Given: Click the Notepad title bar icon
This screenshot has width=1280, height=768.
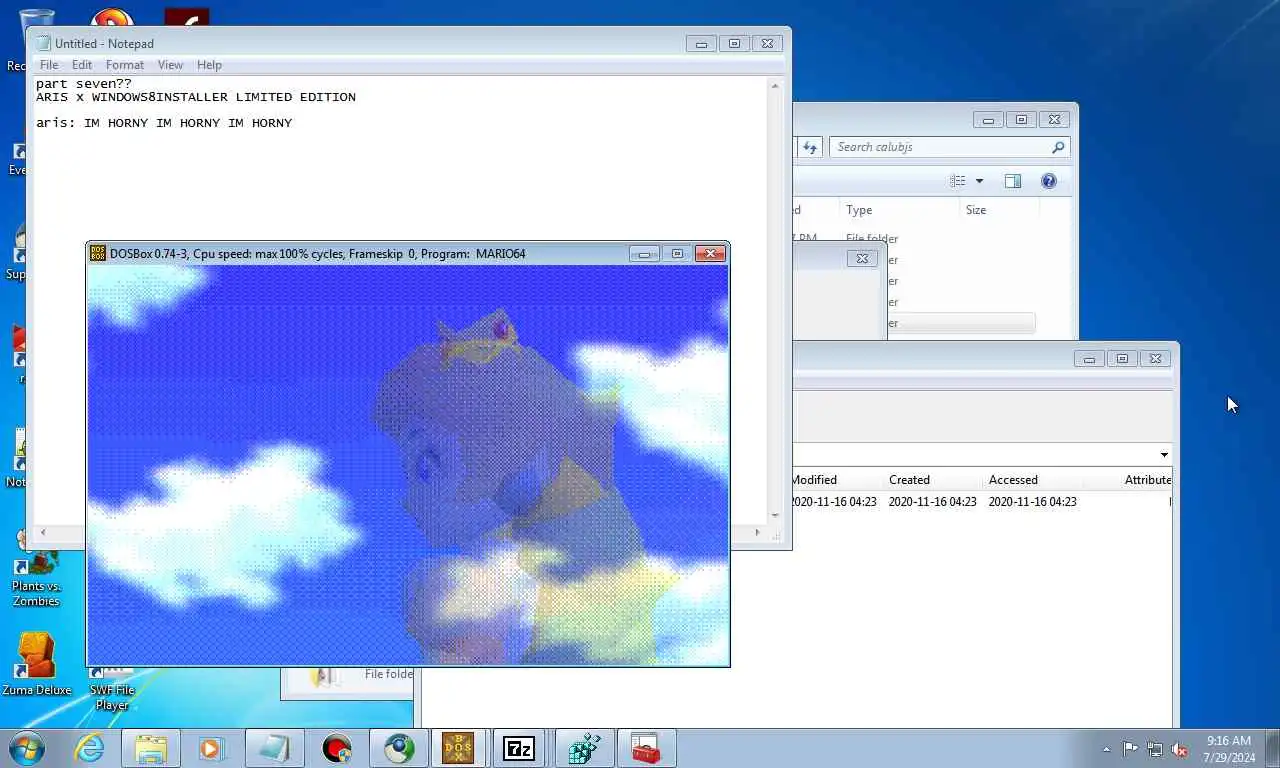Looking at the screenshot, I should point(43,43).
